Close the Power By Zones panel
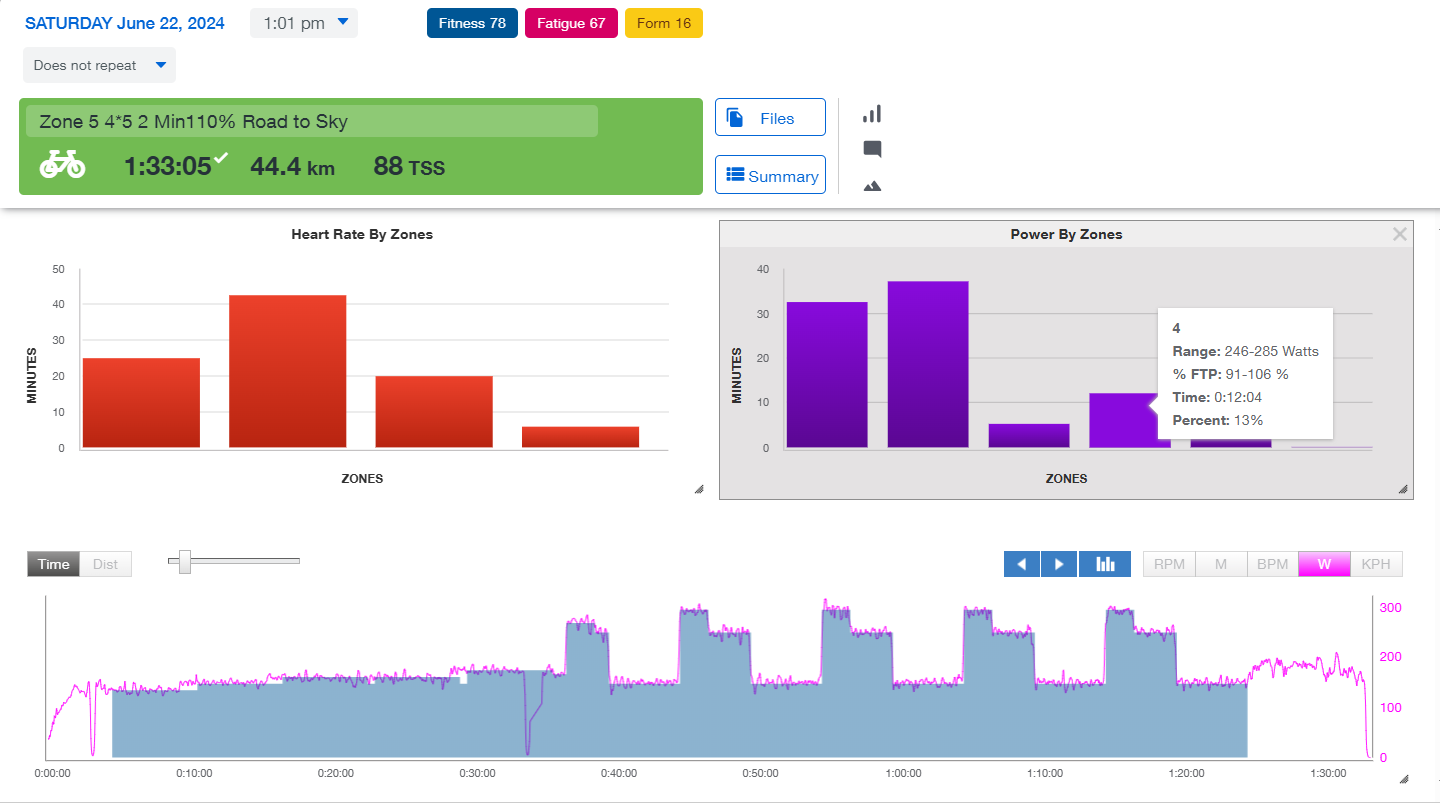Image resolution: width=1440 pixels, height=810 pixels. pyautogui.click(x=1399, y=234)
